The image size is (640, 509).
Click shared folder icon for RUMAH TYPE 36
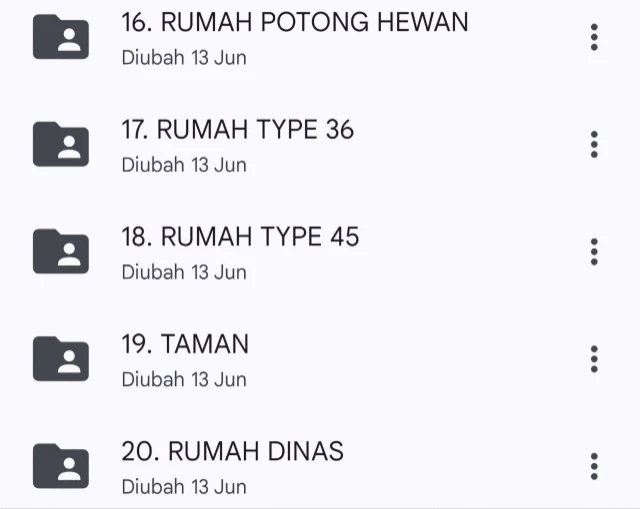tap(60, 144)
